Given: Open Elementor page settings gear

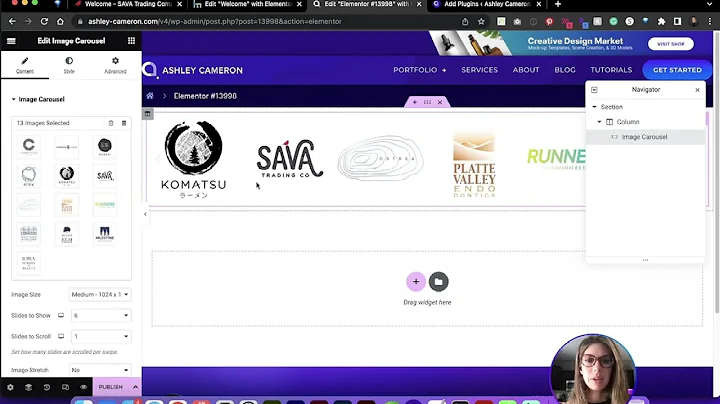Looking at the screenshot, I should (10, 387).
